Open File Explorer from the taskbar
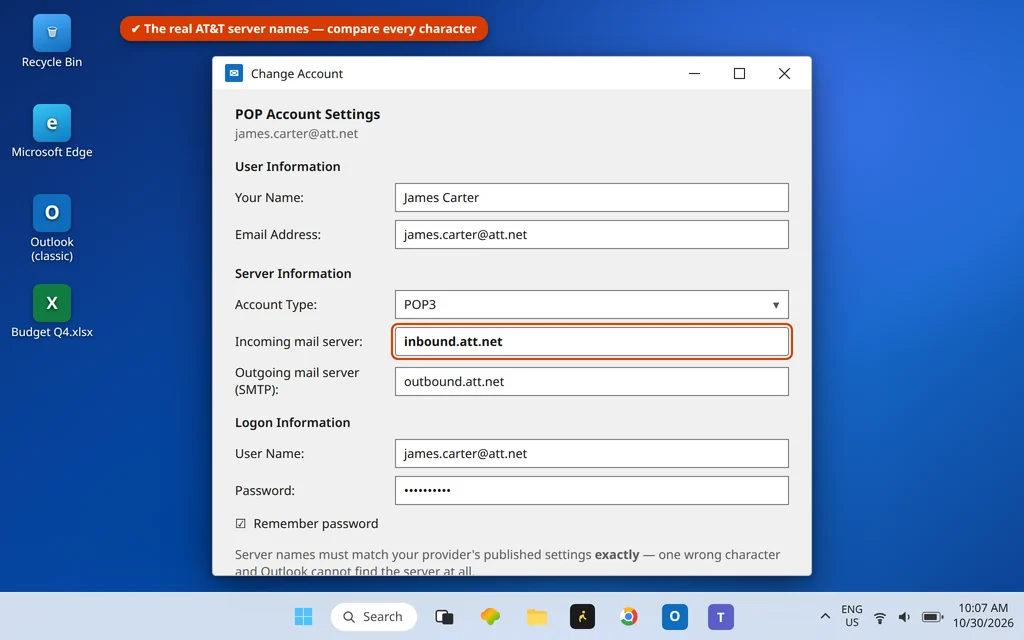This screenshot has height=640, width=1024. [x=537, y=616]
